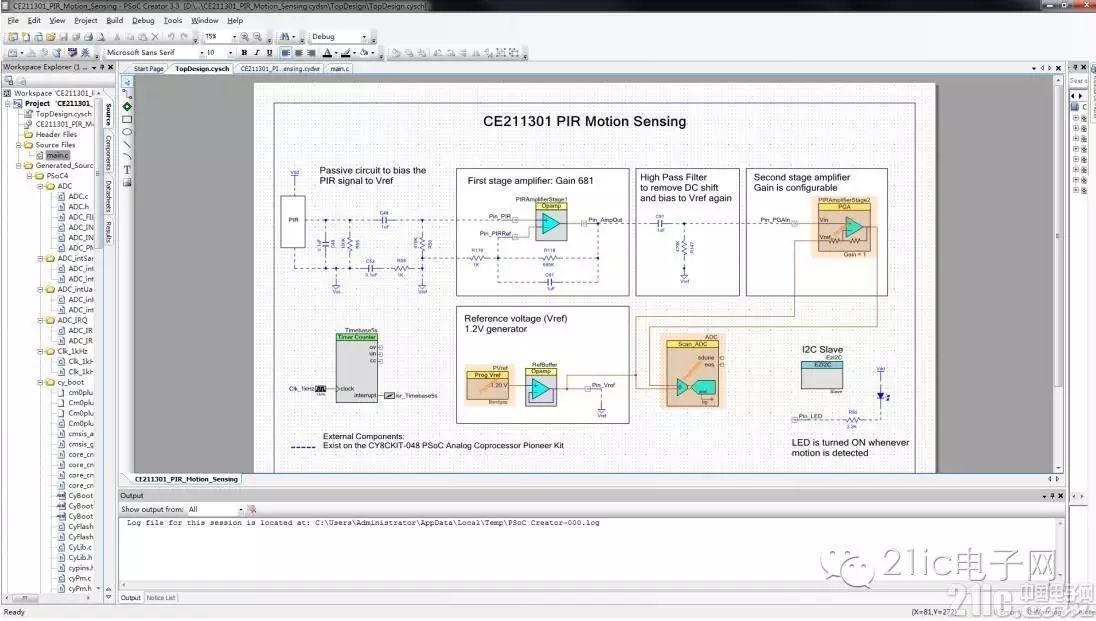Toggle Italic text formatting
The image size is (1096, 621).
[257, 52]
